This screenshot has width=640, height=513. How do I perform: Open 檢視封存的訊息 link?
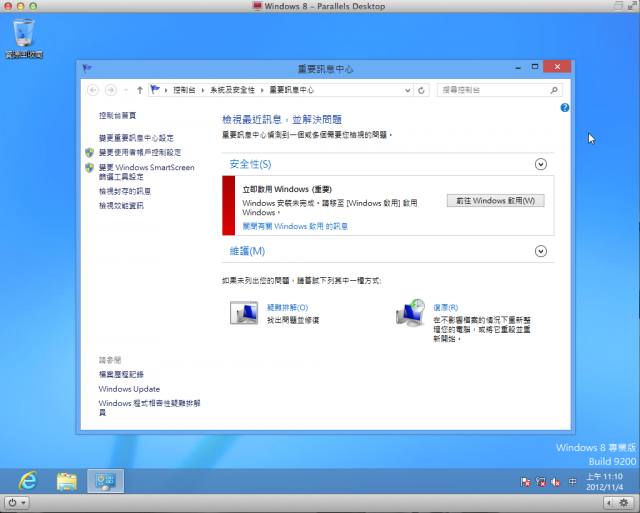pyautogui.click(x=125, y=191)
